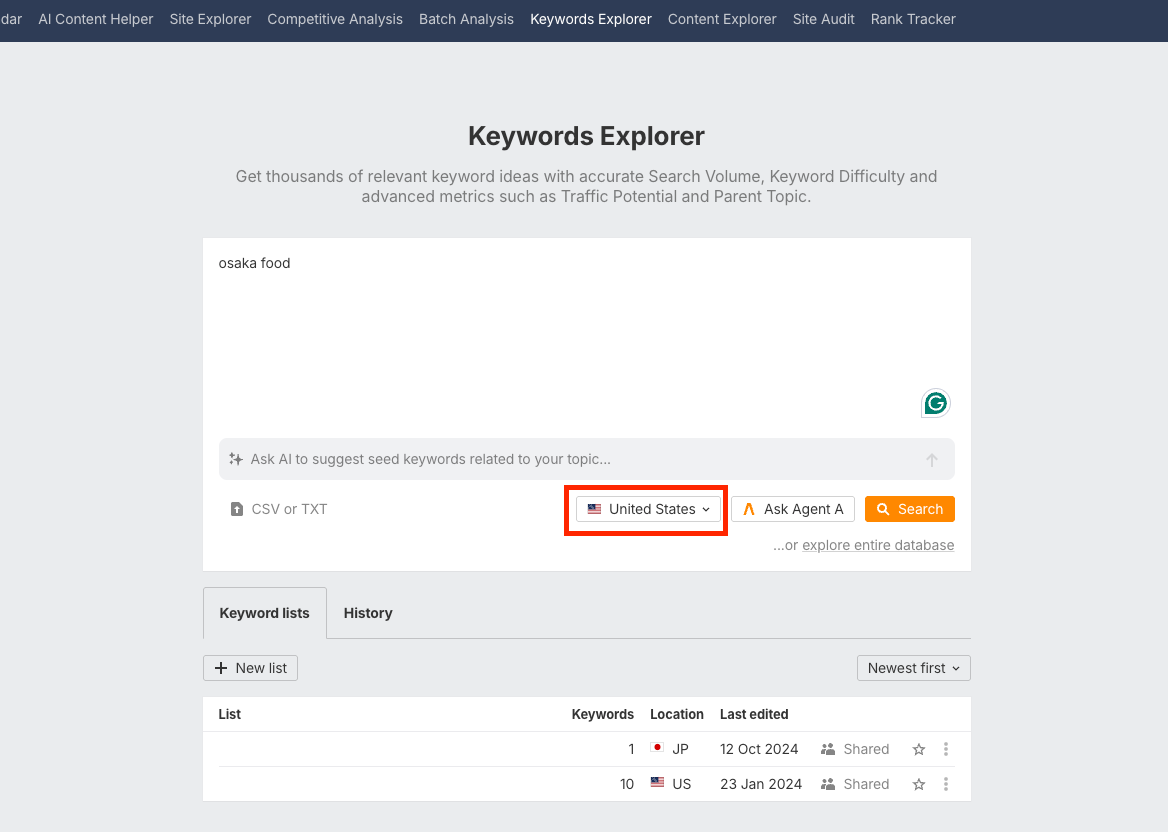
Task: Follow the explore entire database link
Action: (877, 545)
